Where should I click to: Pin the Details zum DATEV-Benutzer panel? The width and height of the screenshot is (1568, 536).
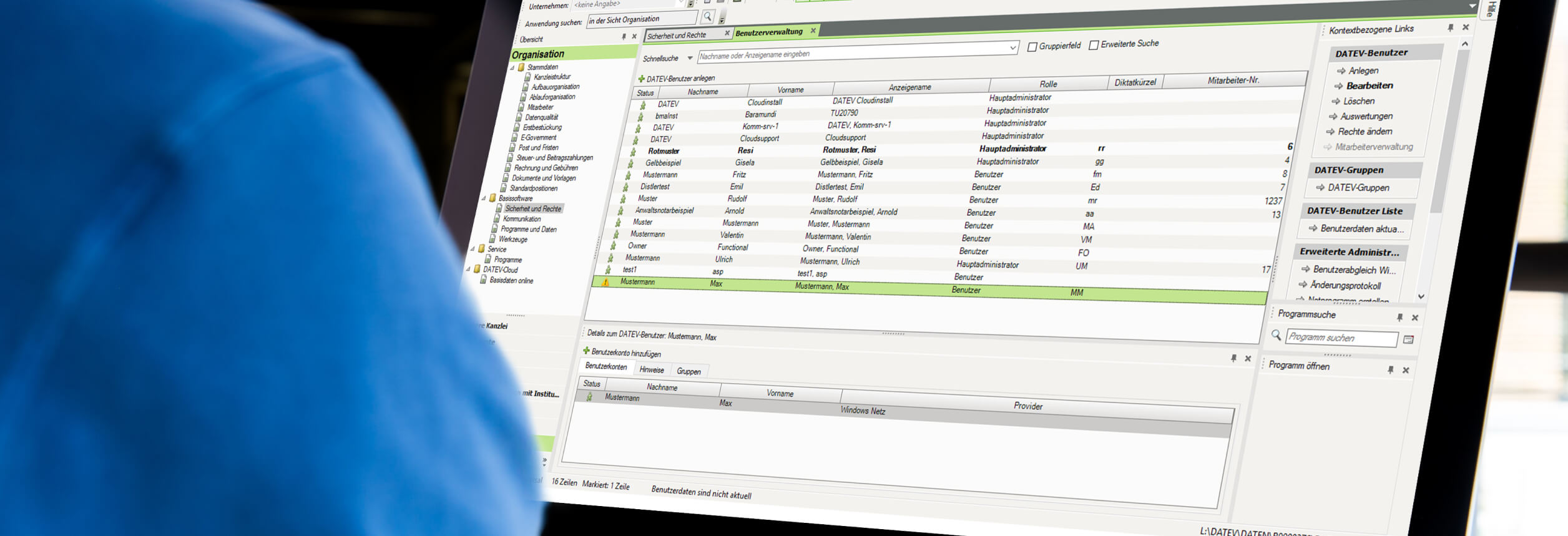point(1233,358)
